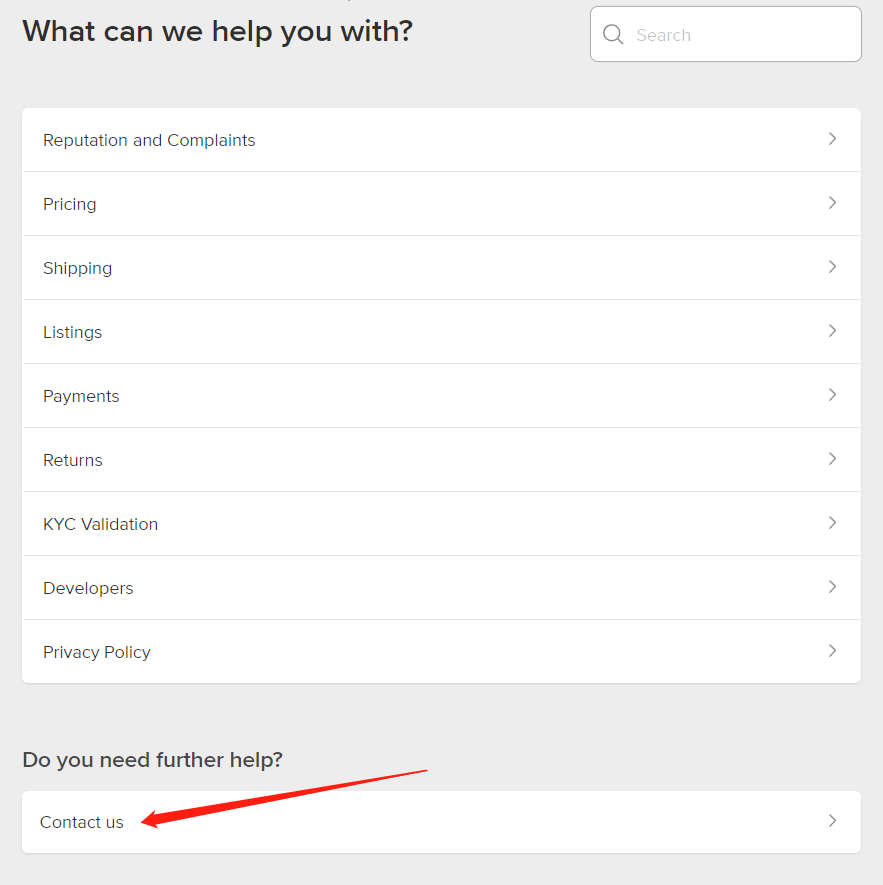Screen dimensions: 883x885
Task: Expand the Returns chevron arrow
Action: pos(832,459)
